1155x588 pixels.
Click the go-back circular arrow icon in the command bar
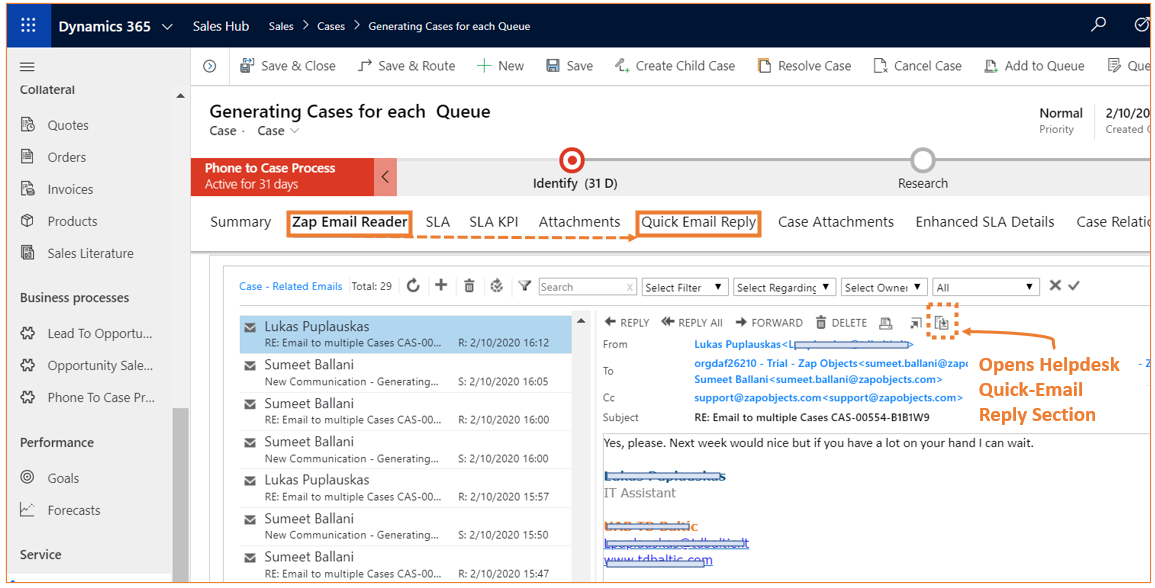[210, 66]
